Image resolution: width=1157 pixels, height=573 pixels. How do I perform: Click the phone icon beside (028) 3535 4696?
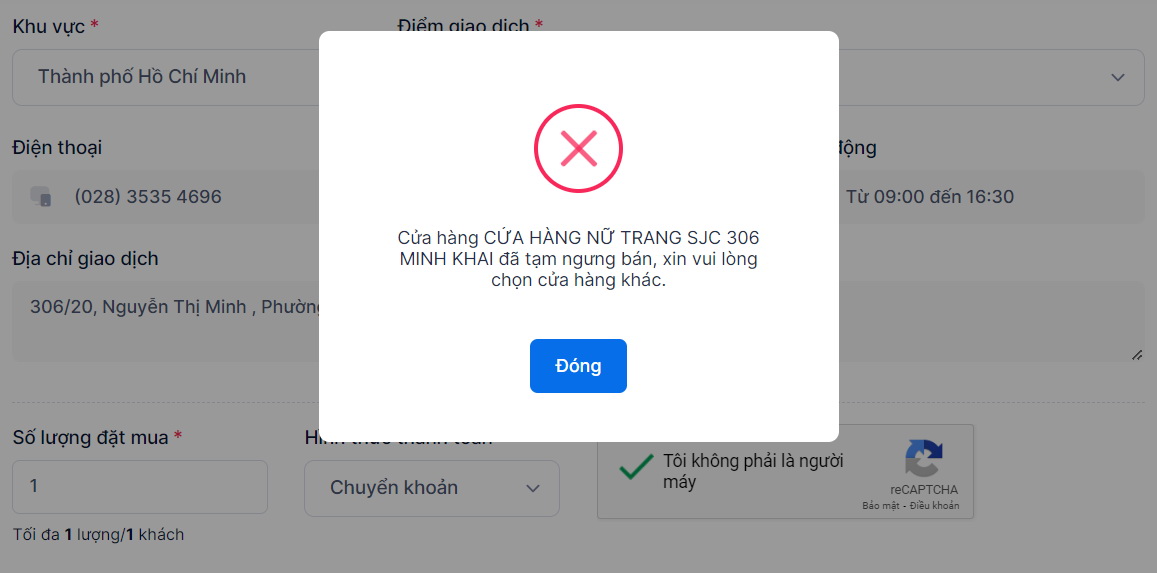tap(41, 196)
